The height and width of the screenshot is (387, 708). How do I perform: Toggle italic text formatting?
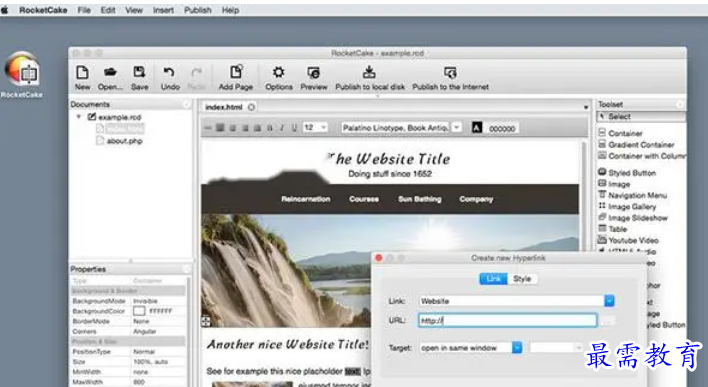[x=282, y=128]
